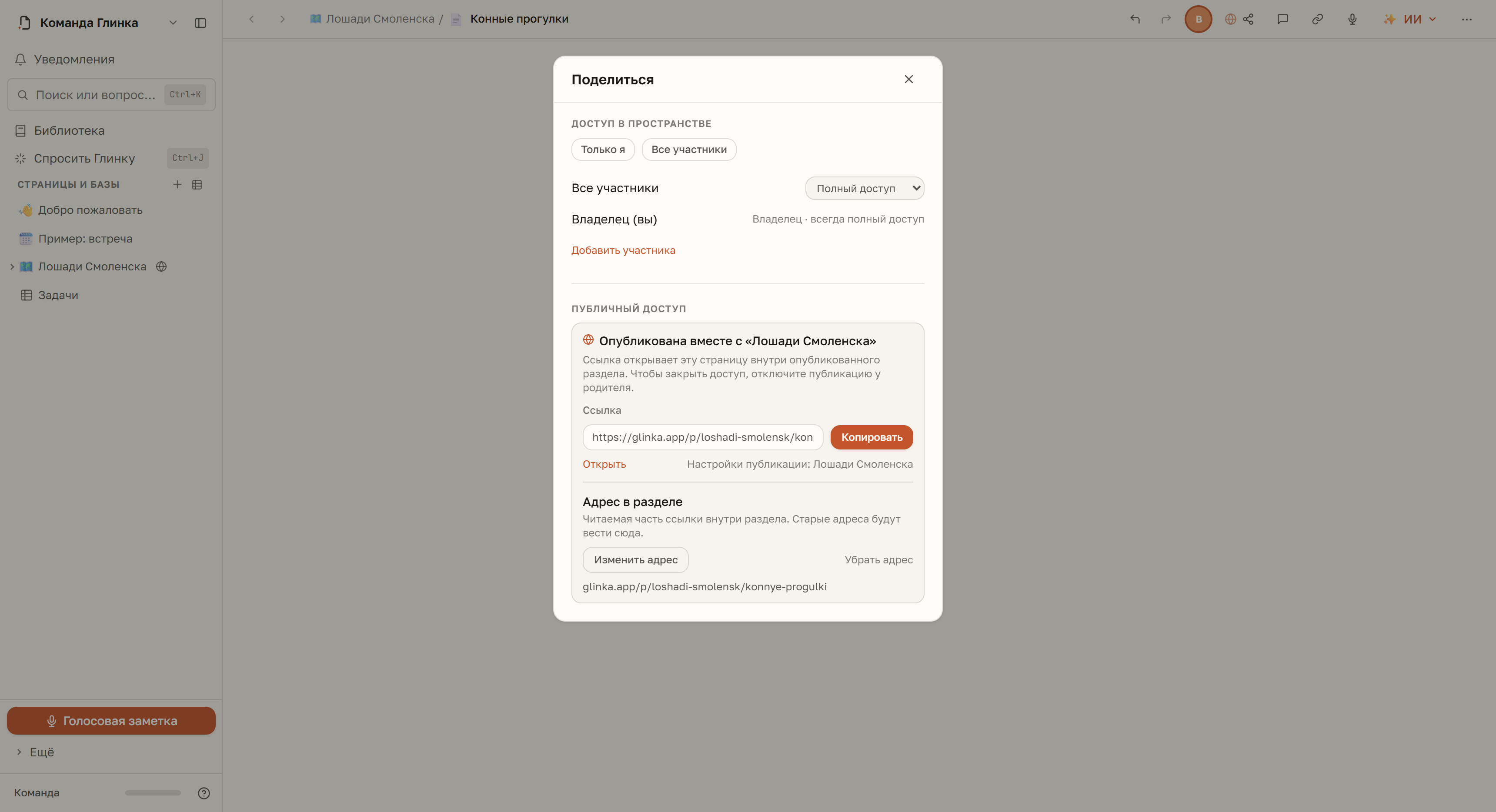Click the plus icon next to Страницы и базы

pyautogui.click(x=177, y=185)
